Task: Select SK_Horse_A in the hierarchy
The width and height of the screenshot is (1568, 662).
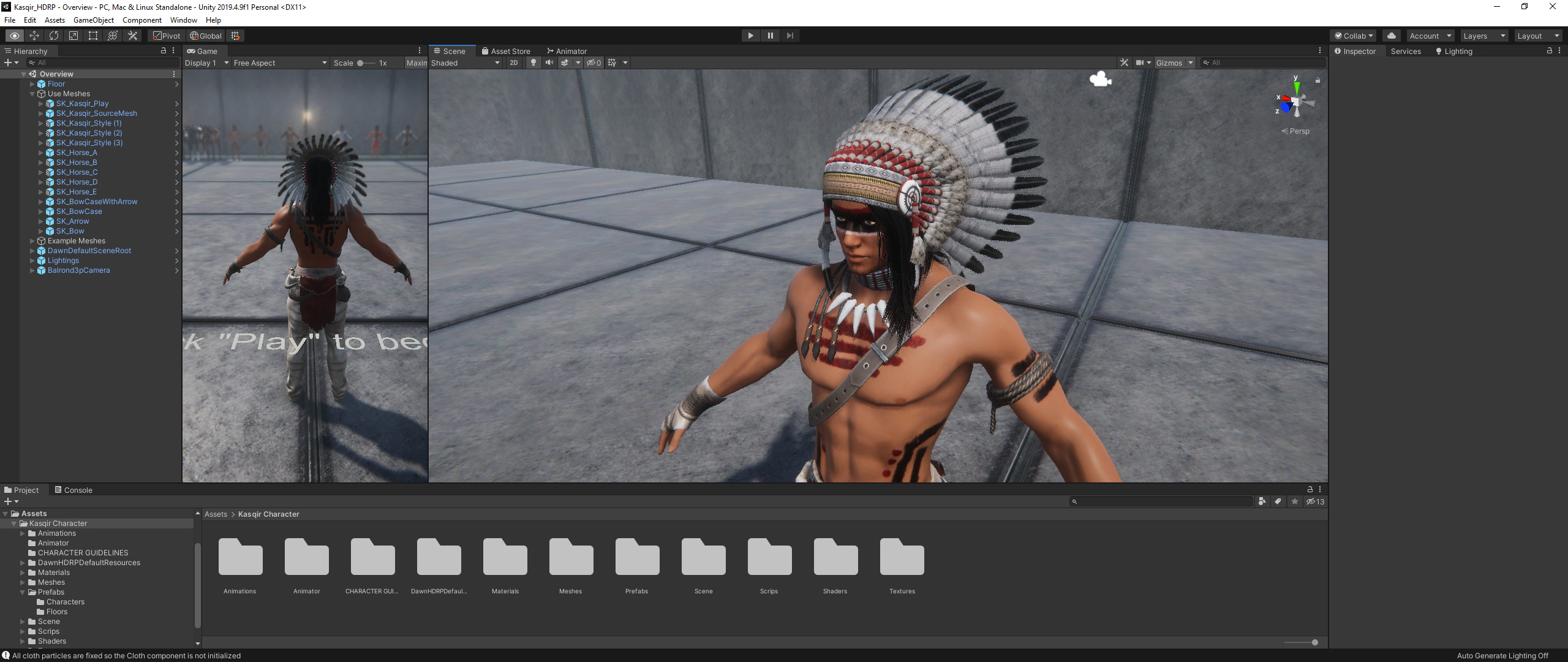Action: (77, 153)
